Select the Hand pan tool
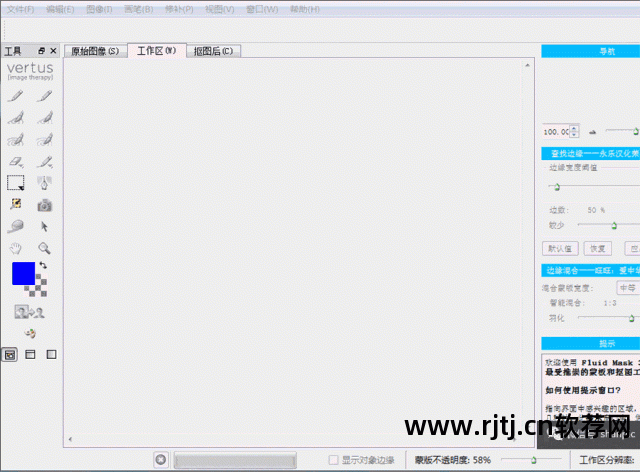This screenshot has width=640, height=472. 16,248
